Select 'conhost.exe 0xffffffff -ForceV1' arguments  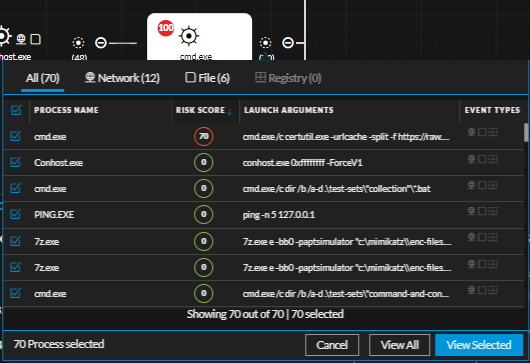tap(303, 163)
